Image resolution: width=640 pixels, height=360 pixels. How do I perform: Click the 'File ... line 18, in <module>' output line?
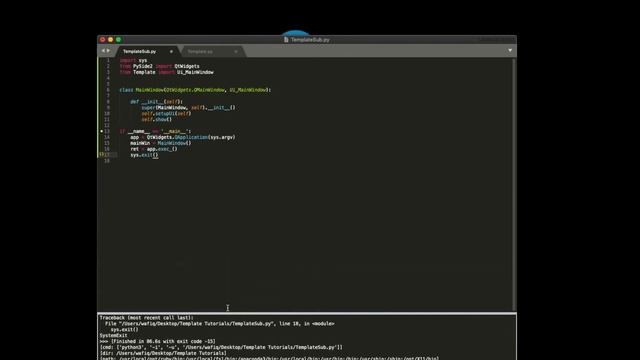[220, 323]
